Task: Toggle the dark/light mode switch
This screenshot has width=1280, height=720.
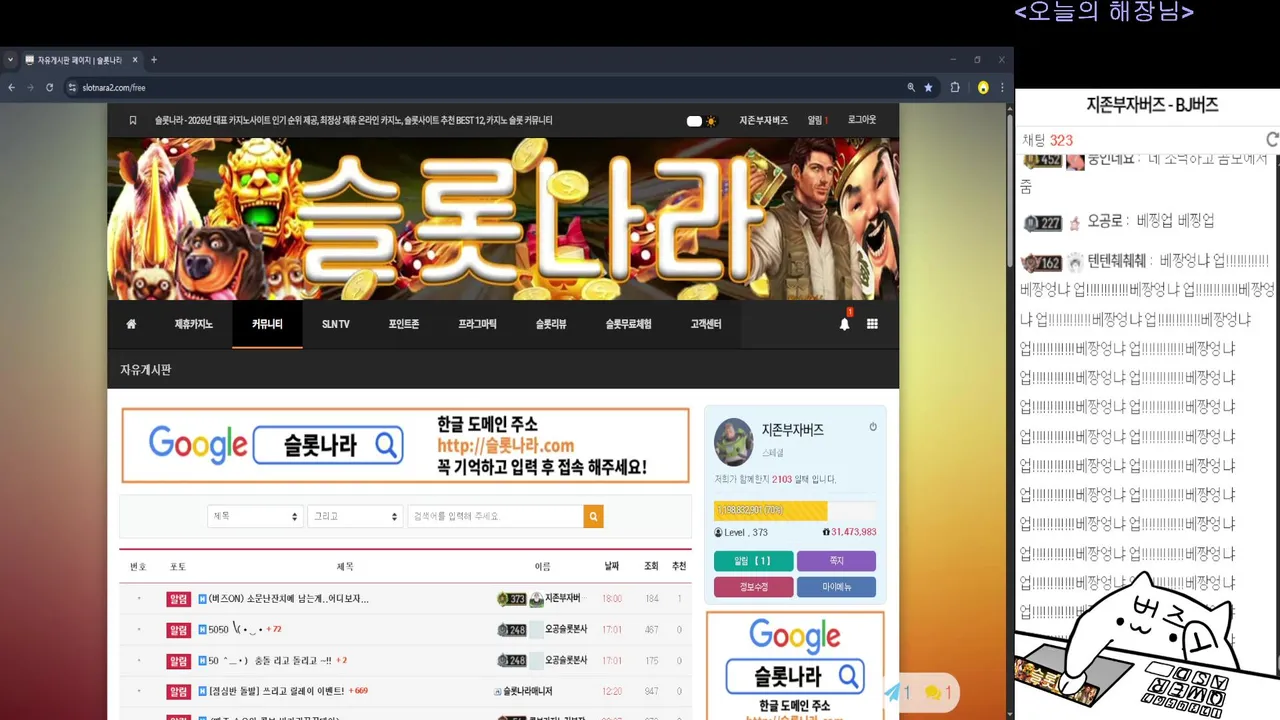Action: pos(701,121)
